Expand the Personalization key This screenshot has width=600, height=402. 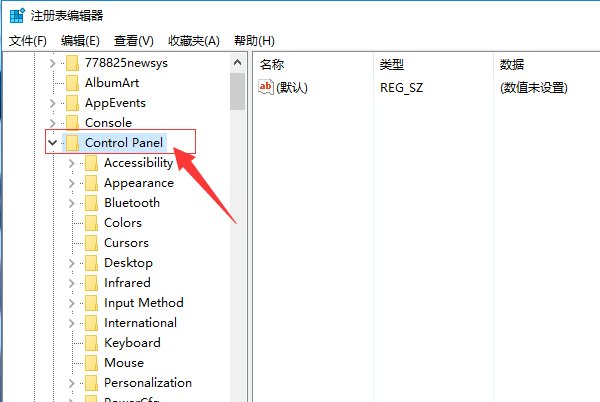(x=72, y=383)
